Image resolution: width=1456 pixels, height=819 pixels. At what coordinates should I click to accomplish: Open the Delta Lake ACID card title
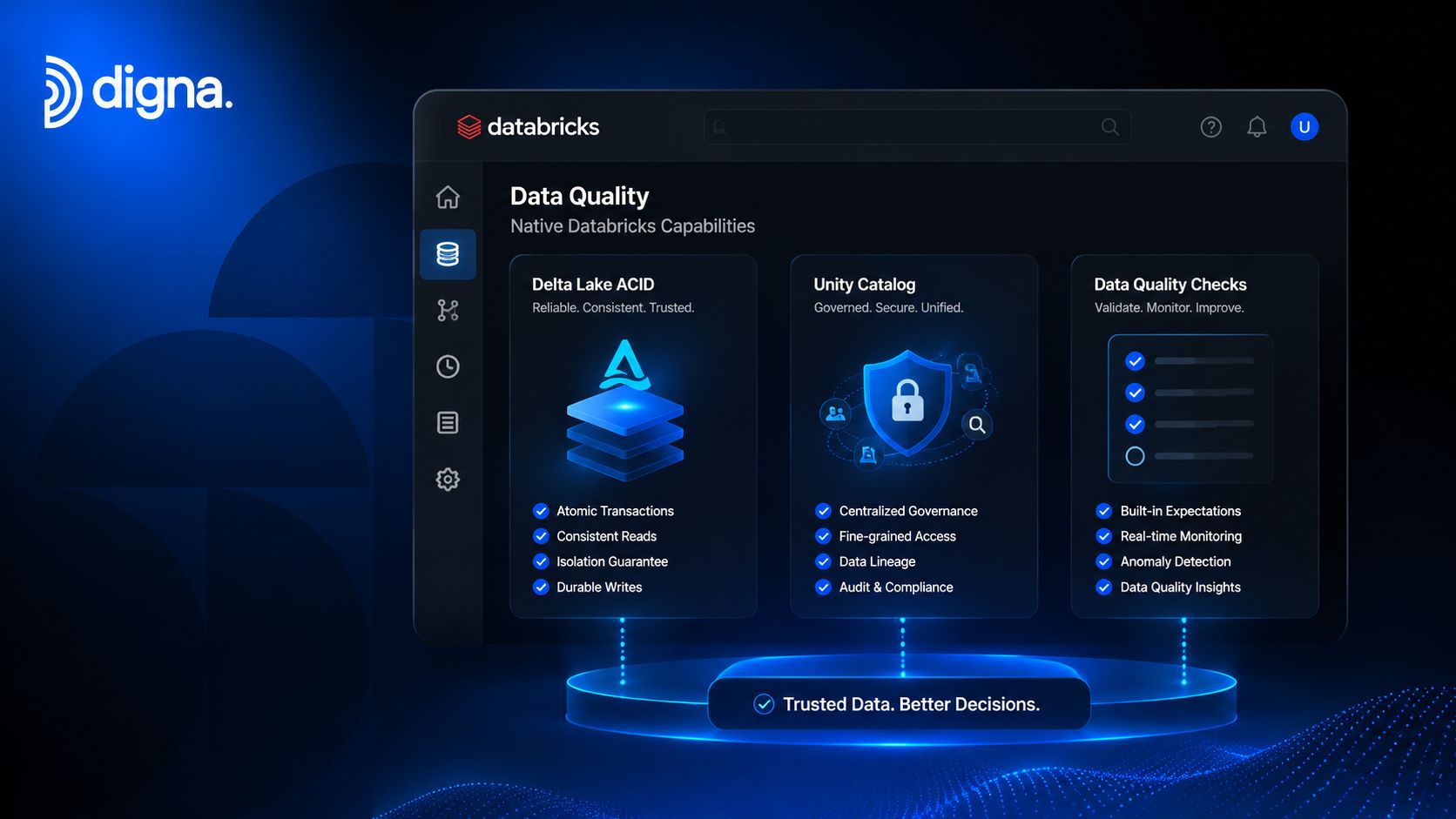593,285
